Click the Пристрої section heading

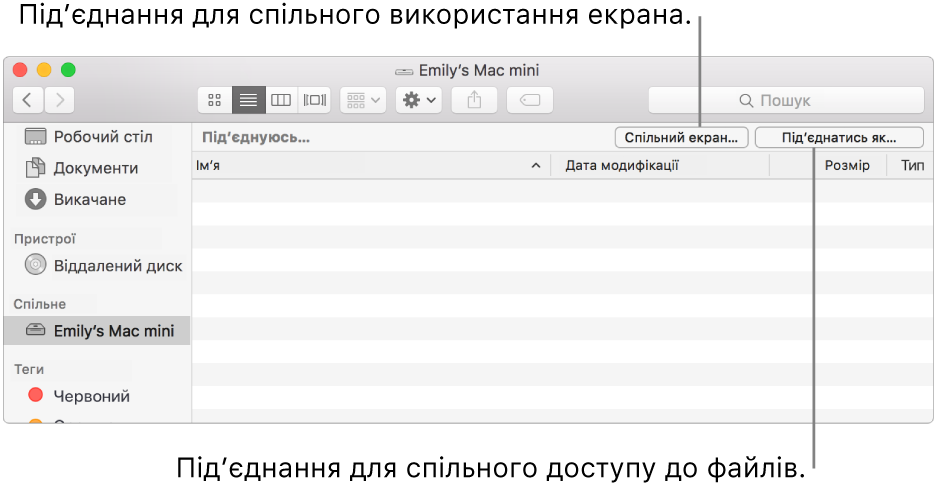pos(45,239)
